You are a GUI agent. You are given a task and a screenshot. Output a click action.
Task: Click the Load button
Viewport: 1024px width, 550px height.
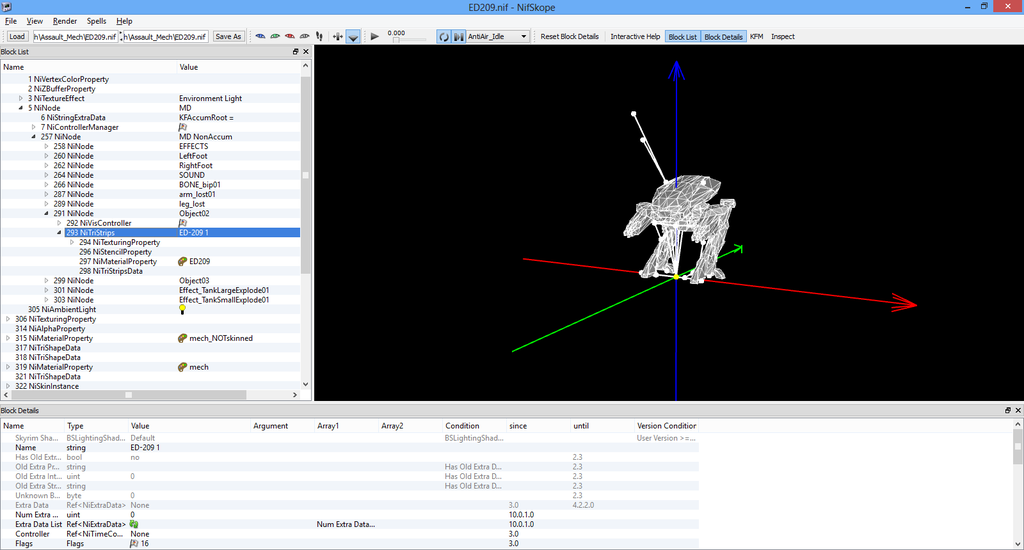[17, 37]
